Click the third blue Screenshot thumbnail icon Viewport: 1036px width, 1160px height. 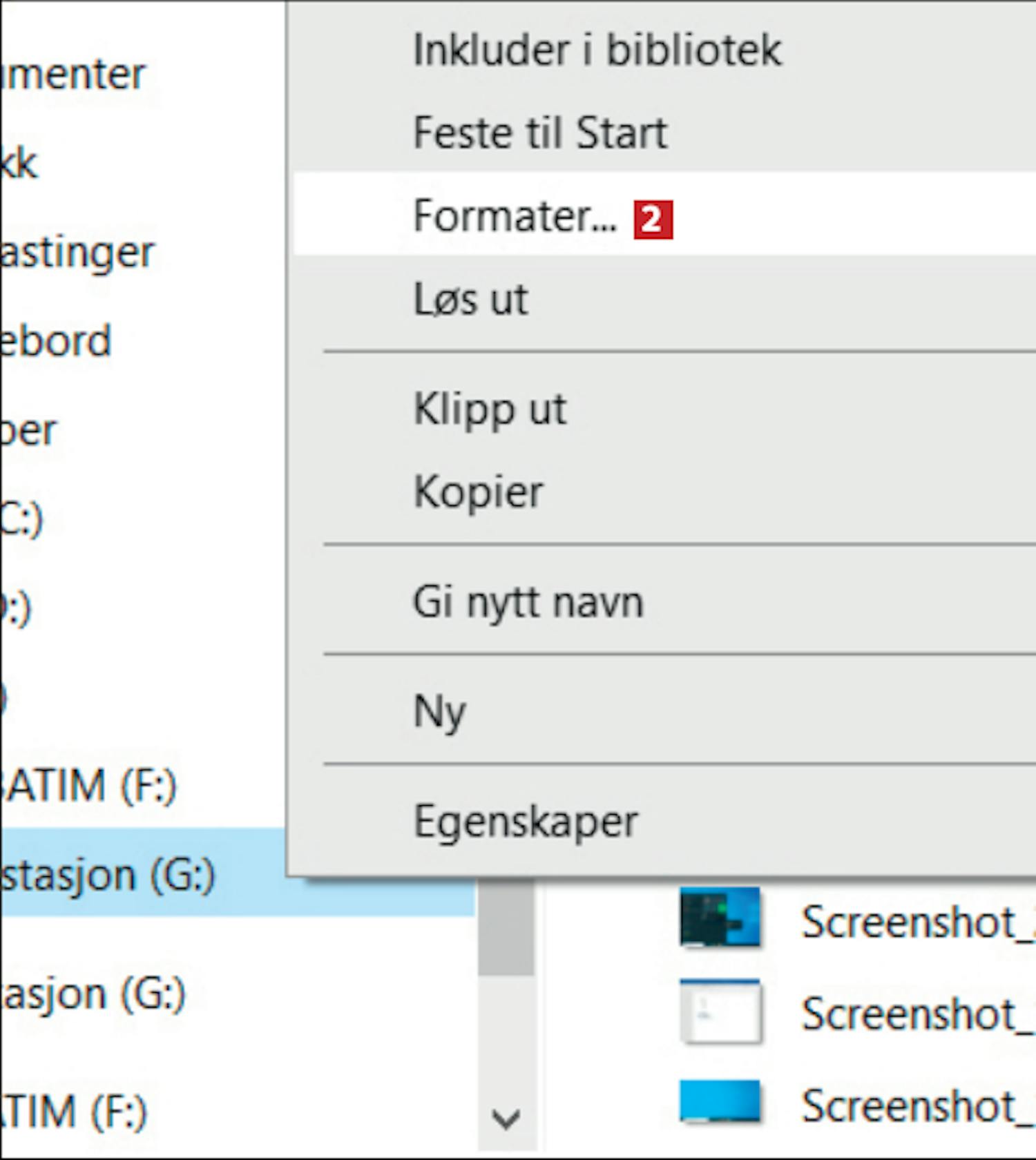click(720, 1101)
